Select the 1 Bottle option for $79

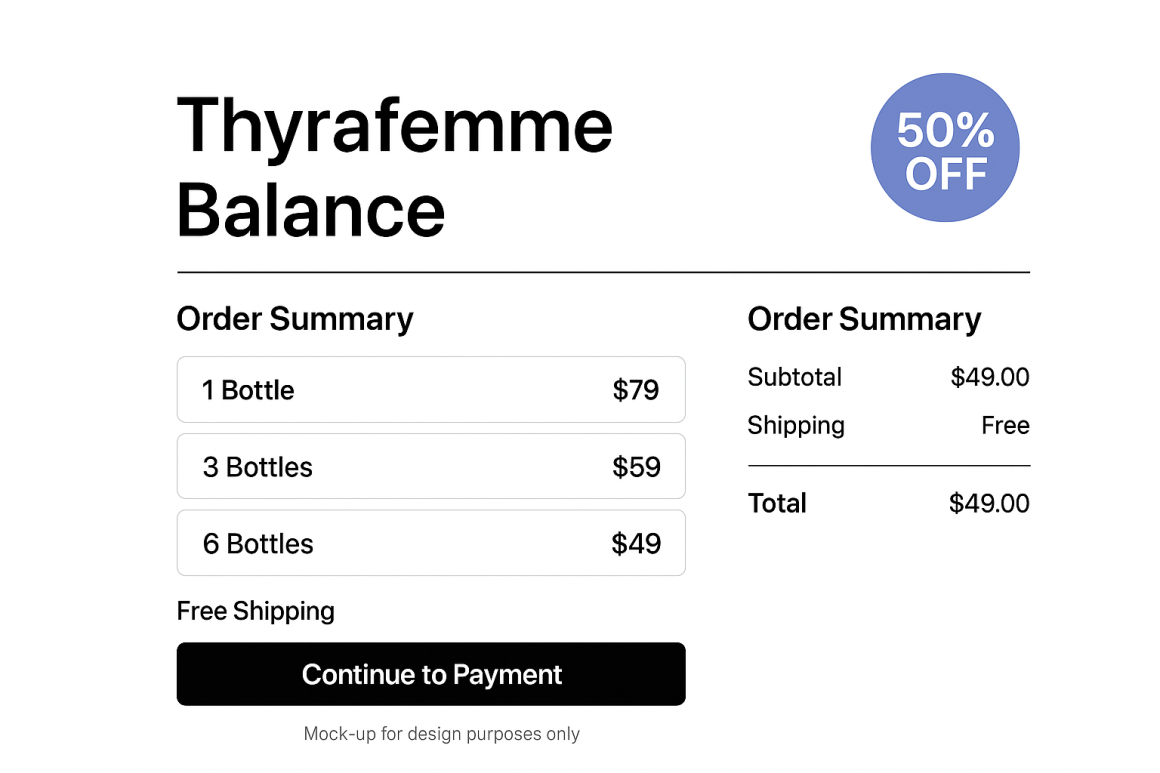(x=431, y=390)
